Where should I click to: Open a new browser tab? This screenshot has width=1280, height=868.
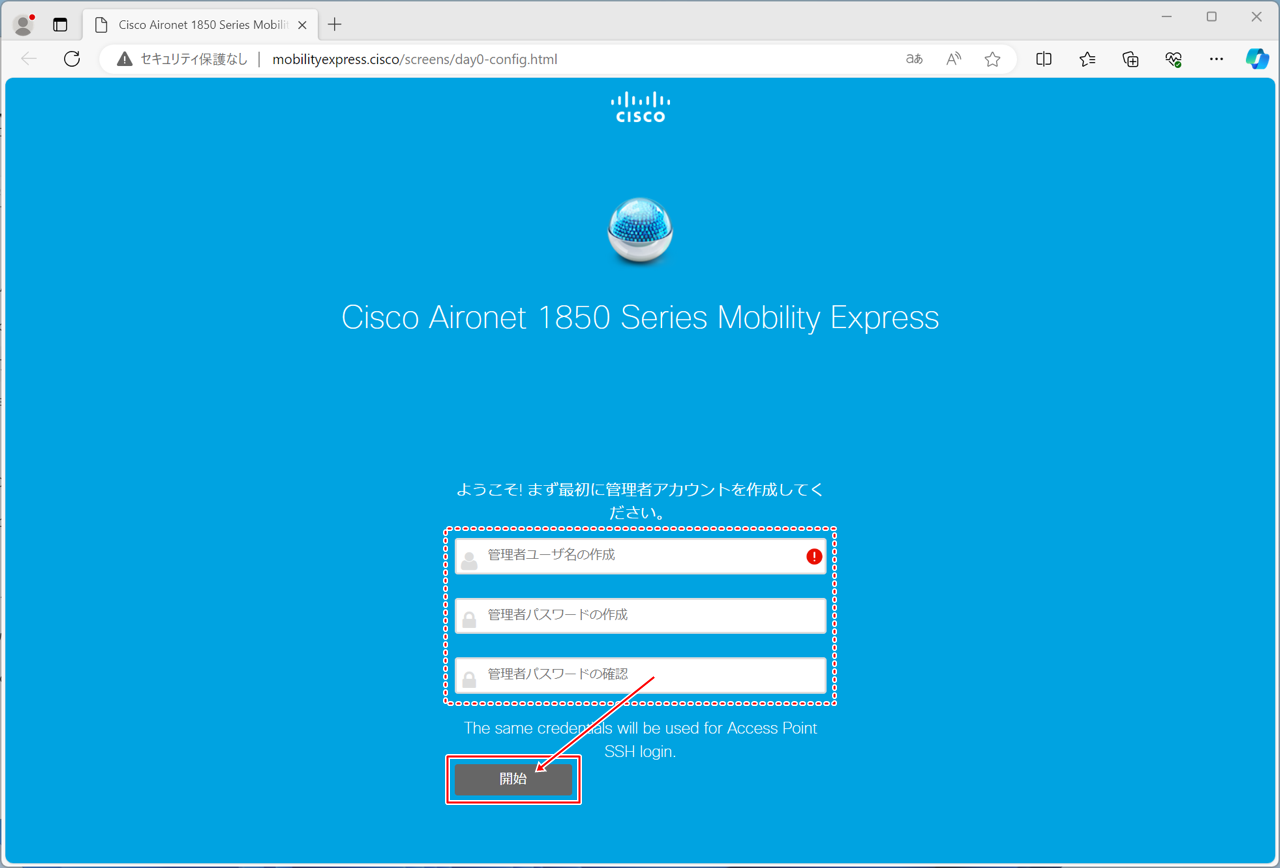tap(335, 25)
